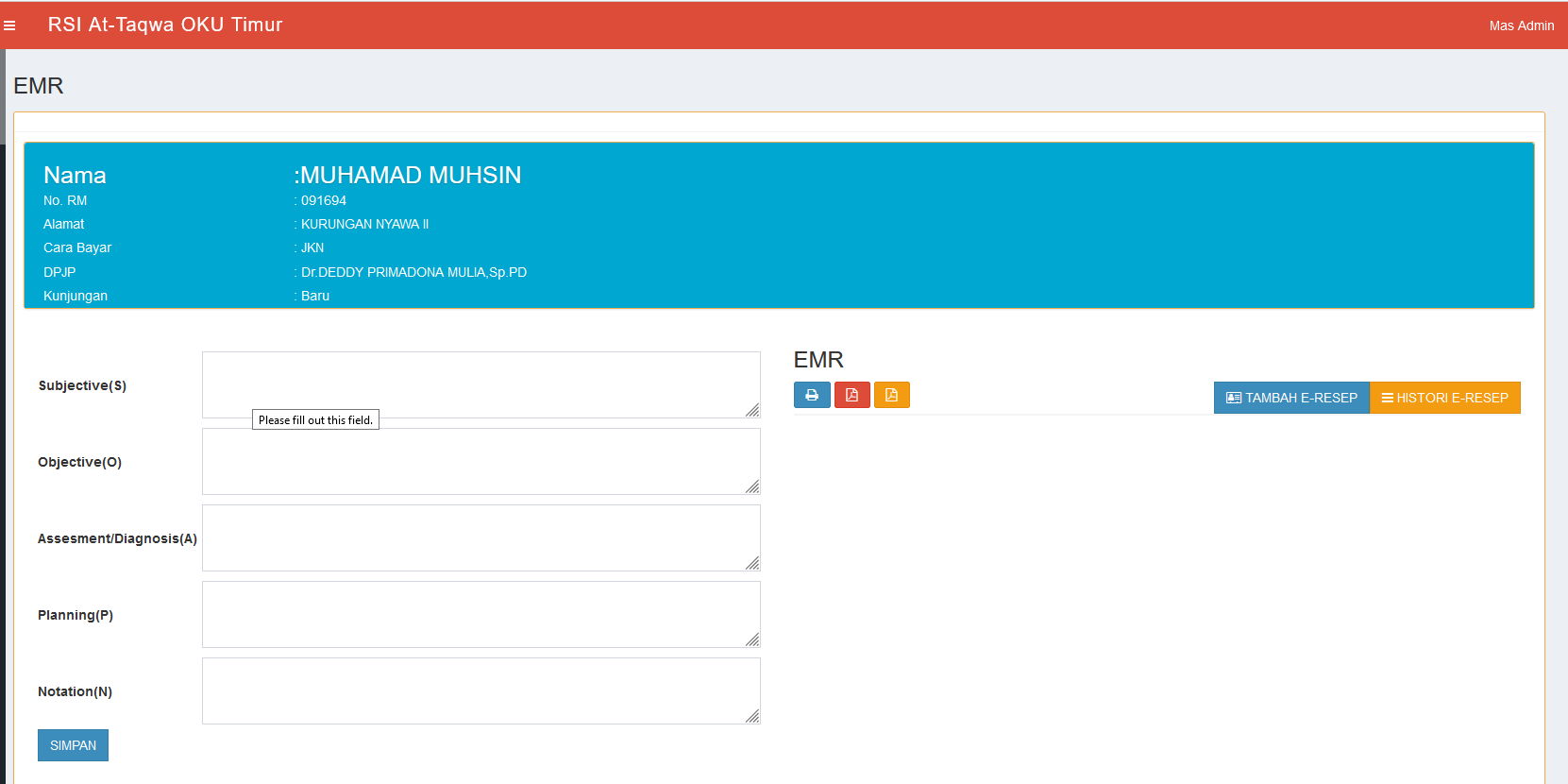Screen dimensions: 1568x784
Task: Open the hamburger sidebar menu
Action: click(9, 26)
